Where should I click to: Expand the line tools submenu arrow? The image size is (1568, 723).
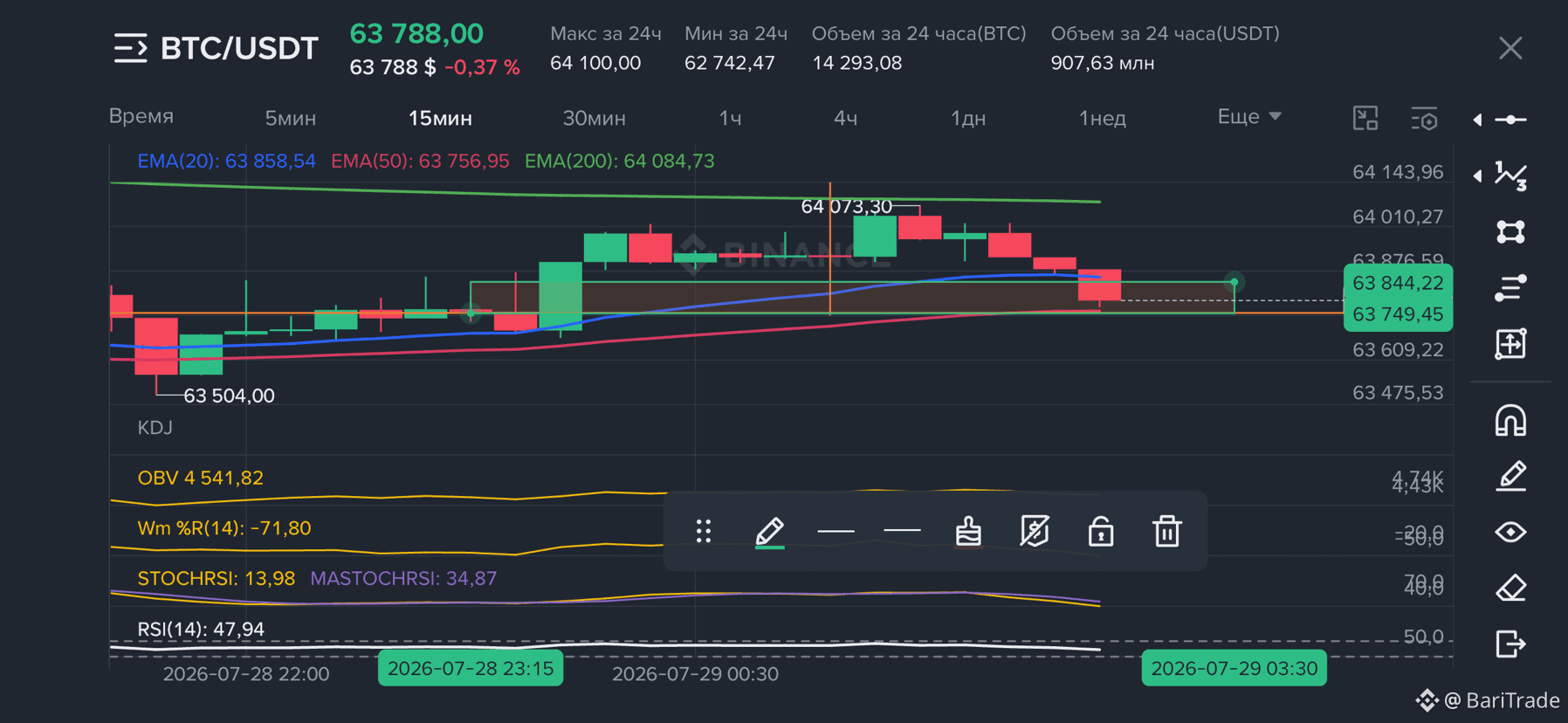click(x=1477, y=120)
